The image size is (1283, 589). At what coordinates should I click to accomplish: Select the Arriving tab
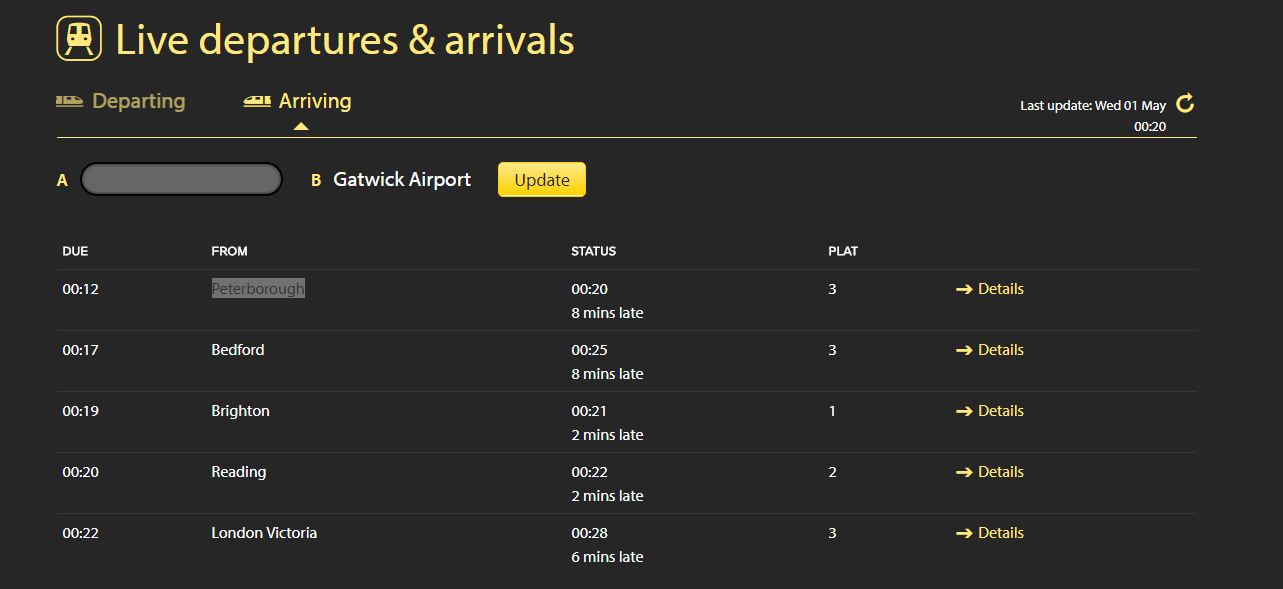[314, 101]
